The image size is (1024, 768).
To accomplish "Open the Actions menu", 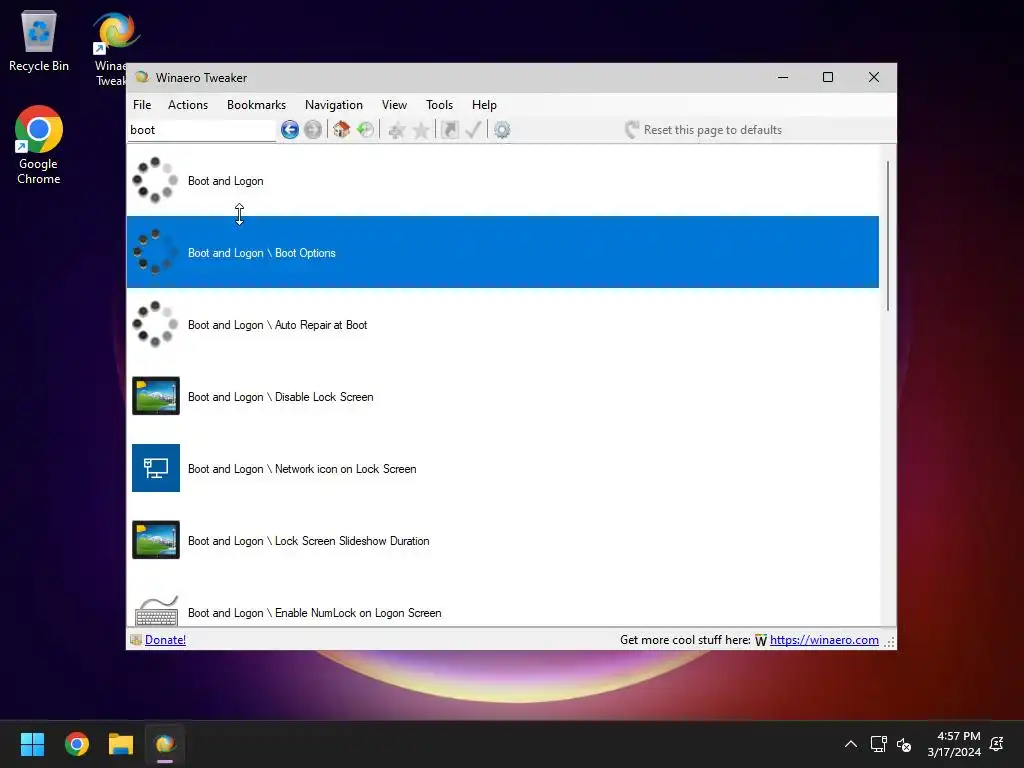I will 188,105.
